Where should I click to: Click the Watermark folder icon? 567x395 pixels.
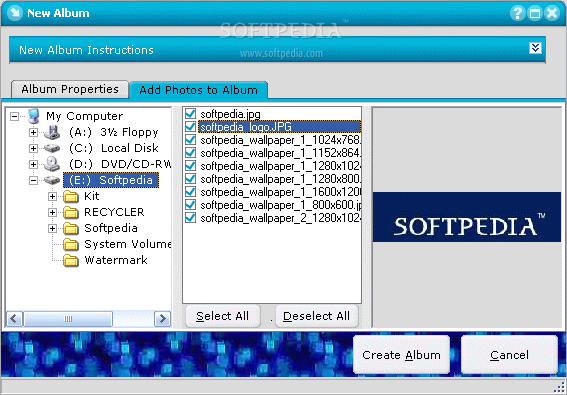(x=71, y=260)
